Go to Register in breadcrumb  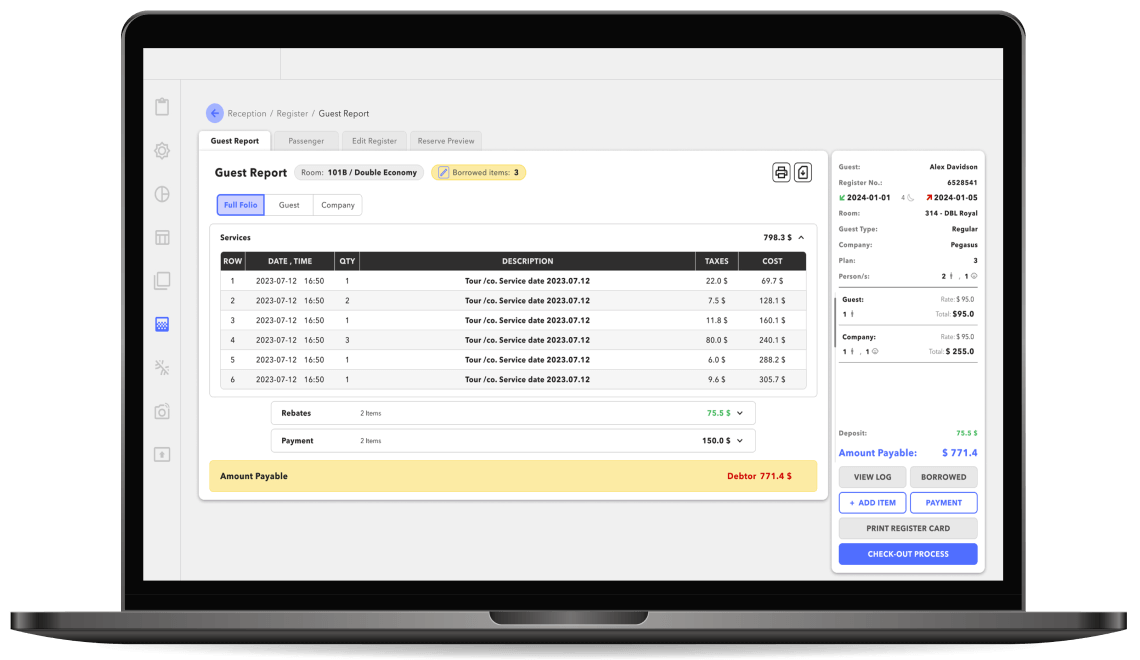pos(292,113)
